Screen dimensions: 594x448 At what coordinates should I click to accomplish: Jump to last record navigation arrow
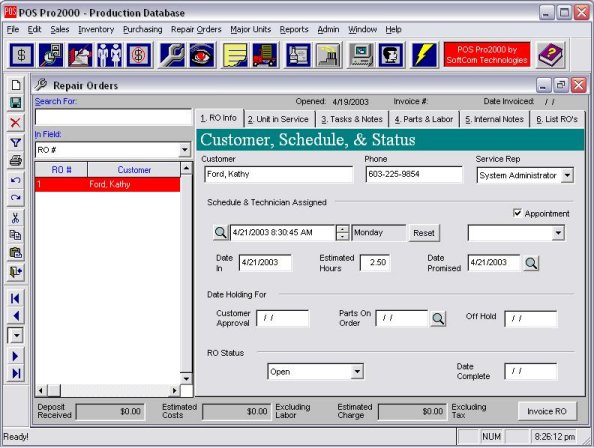[x=16, y=373]
